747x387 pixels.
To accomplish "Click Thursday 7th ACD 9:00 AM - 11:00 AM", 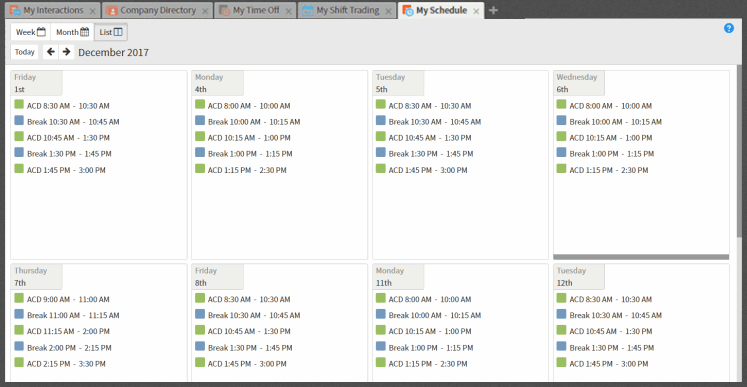I will click(x=68, y=299).
